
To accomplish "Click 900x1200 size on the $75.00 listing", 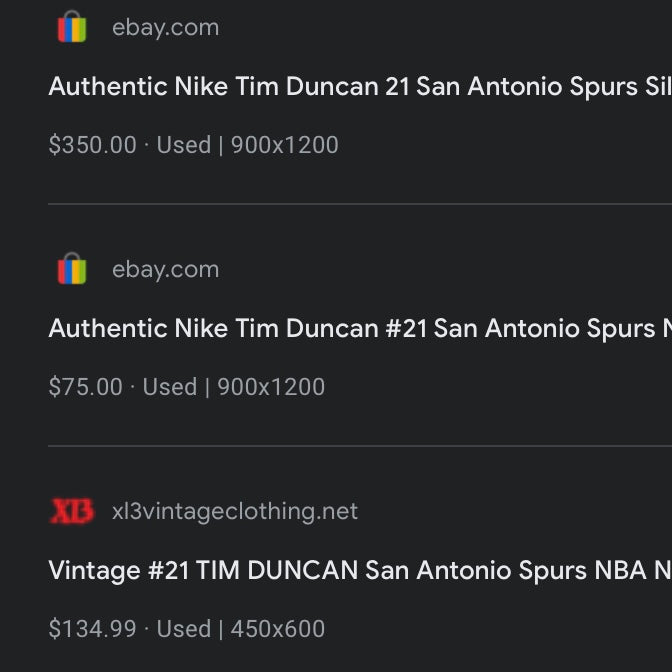I will (271, 387).
